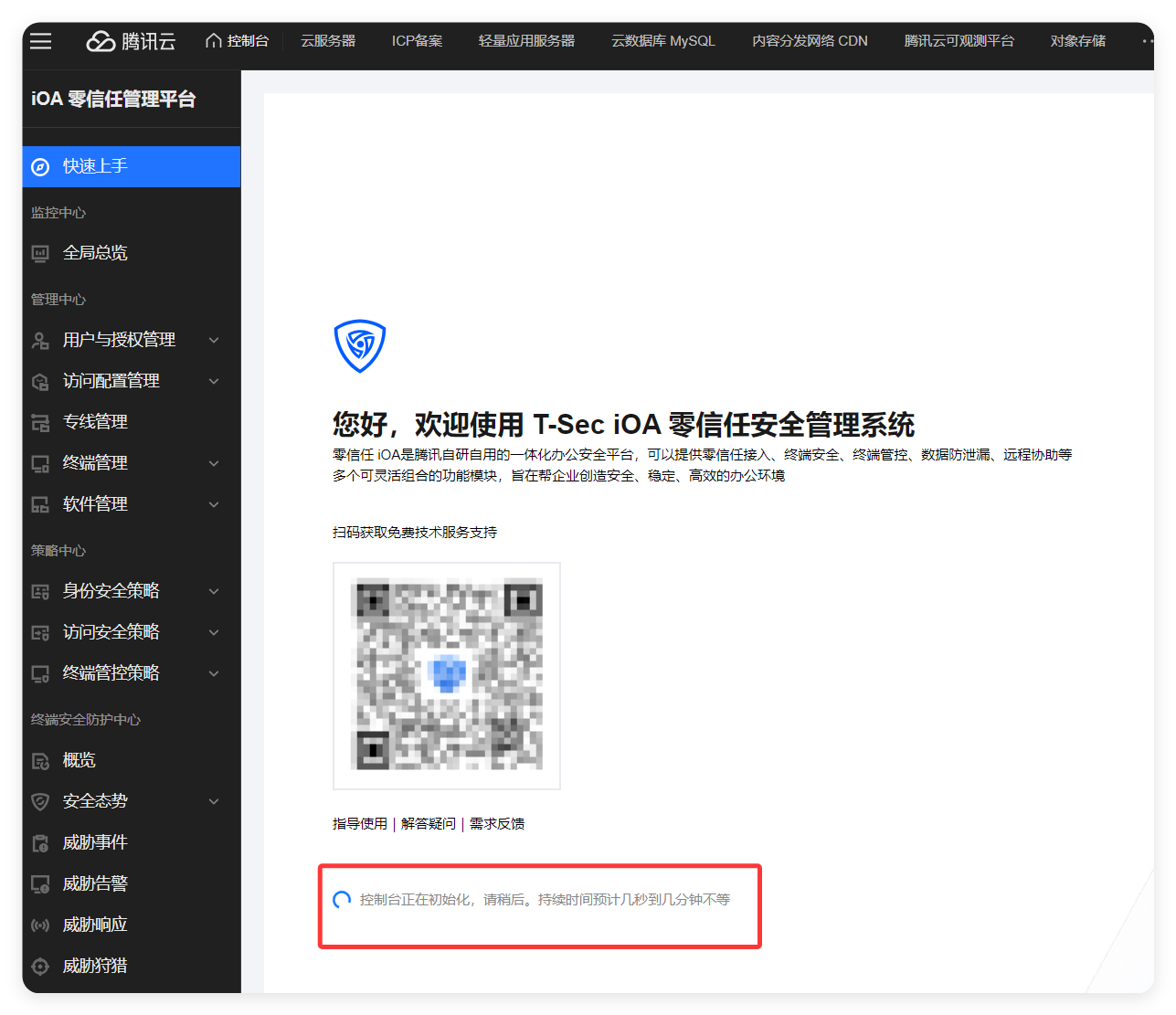1176x1015 pixels.
Task: Click the 终端管控策略 icon
Action: coord(40,673)
